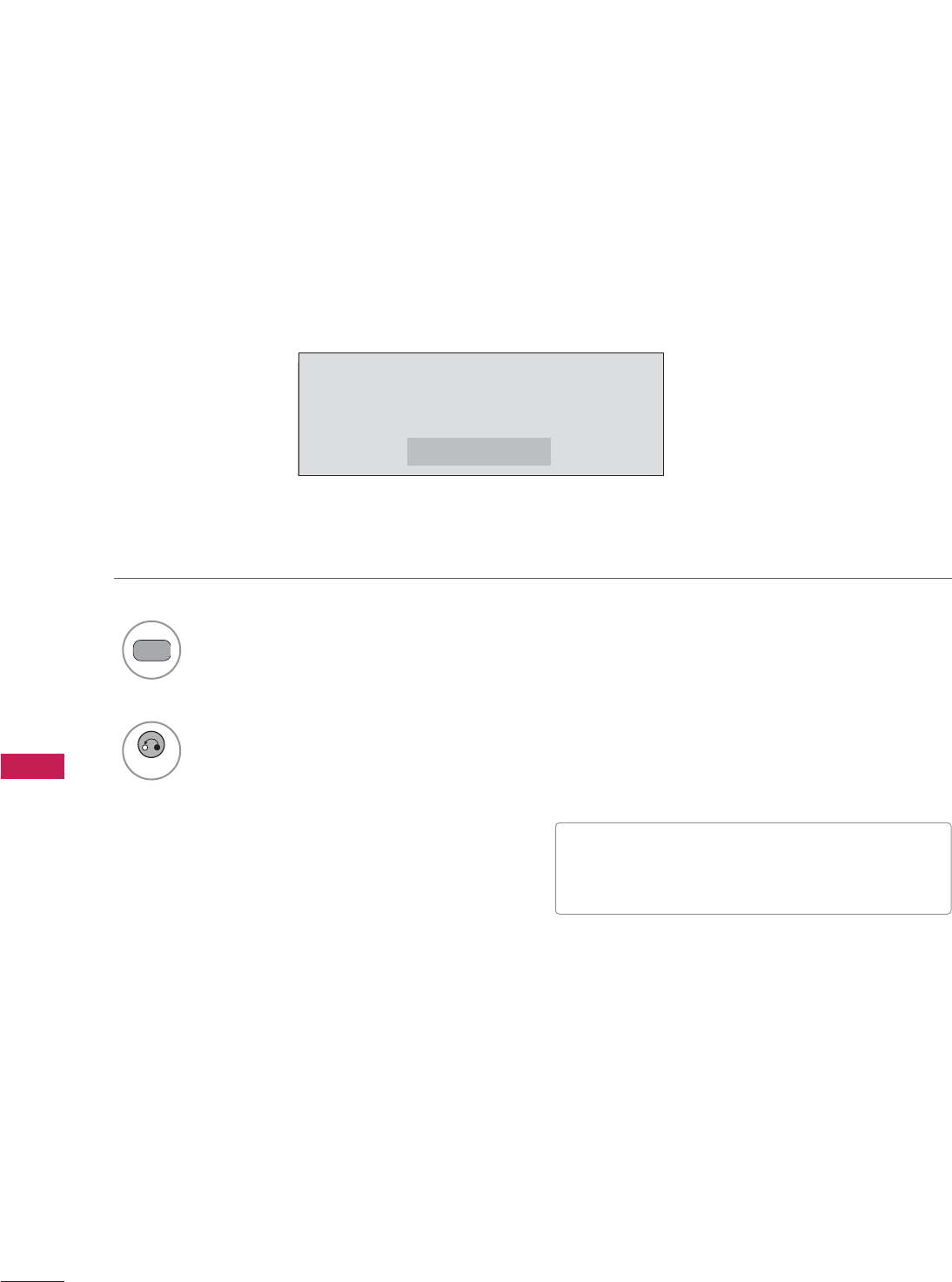
Task: Select the highlighted button in the gray dialog
Action: point(479,452)
